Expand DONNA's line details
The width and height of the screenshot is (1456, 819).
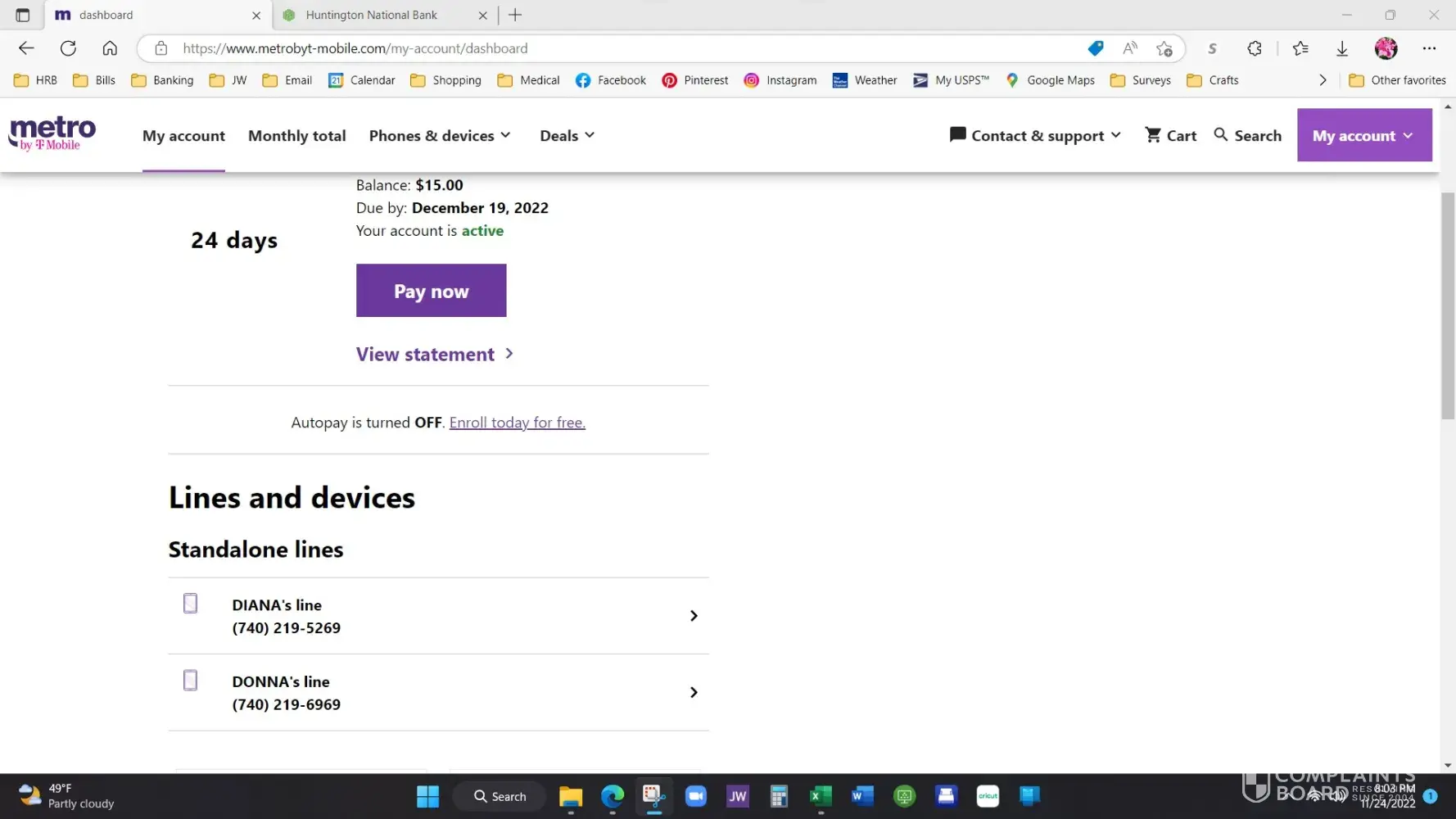438,693
